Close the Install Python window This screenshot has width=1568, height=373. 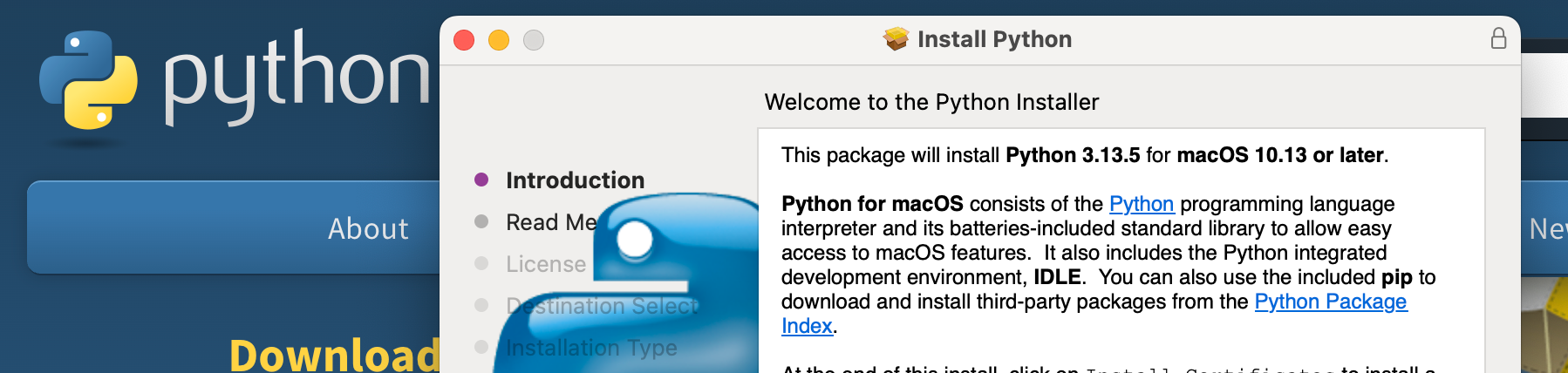[464, 40]
